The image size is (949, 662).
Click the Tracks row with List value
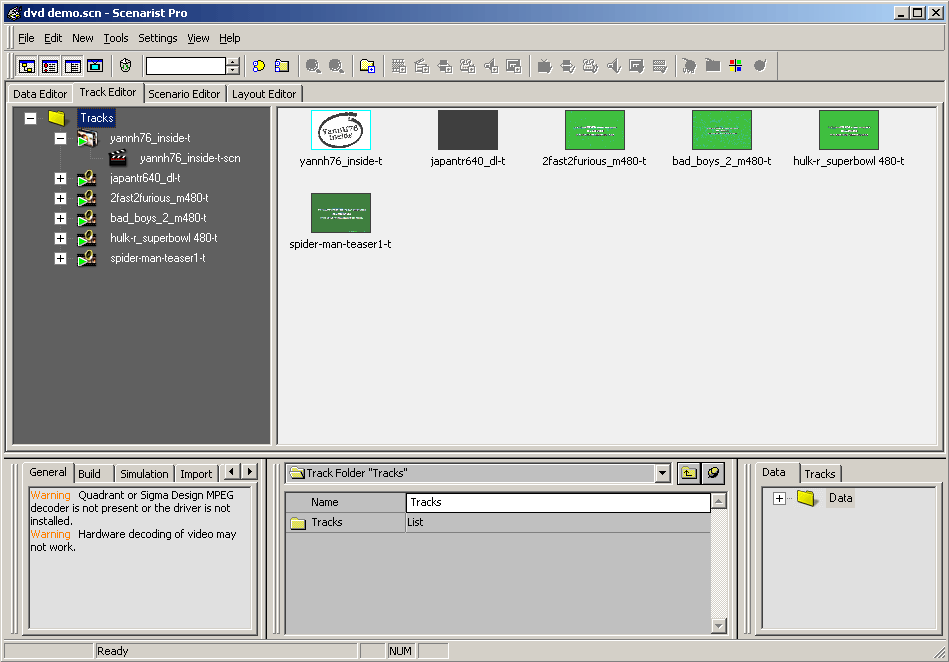point(497,522)
